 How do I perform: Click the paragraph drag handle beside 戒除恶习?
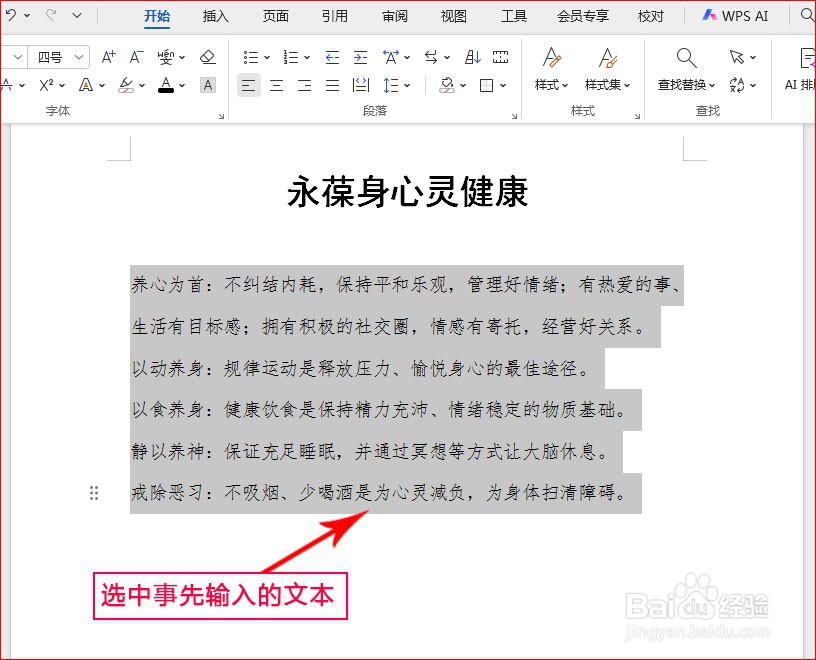[93, 492]
